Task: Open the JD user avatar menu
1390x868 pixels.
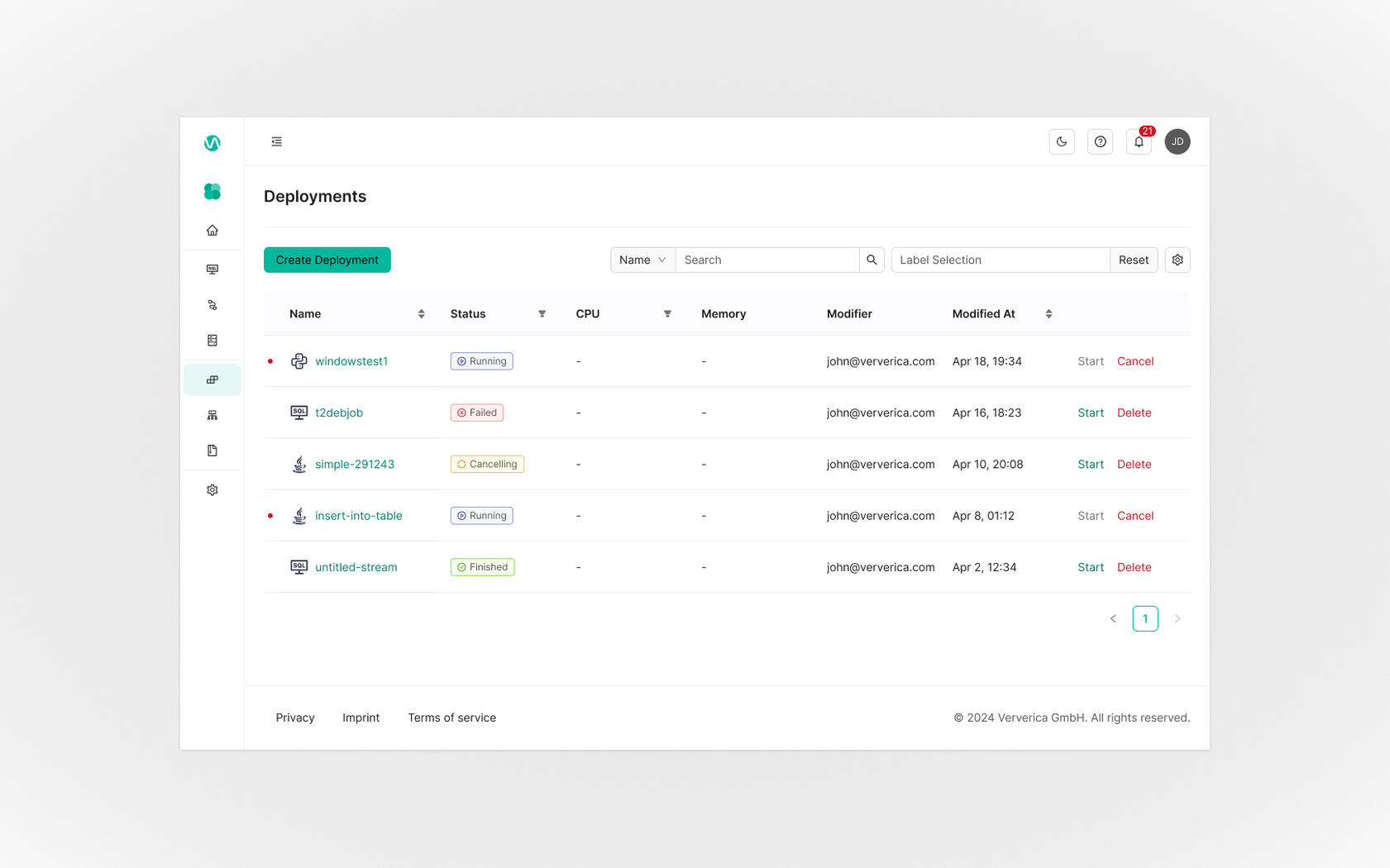Action: pos(1177,142)
